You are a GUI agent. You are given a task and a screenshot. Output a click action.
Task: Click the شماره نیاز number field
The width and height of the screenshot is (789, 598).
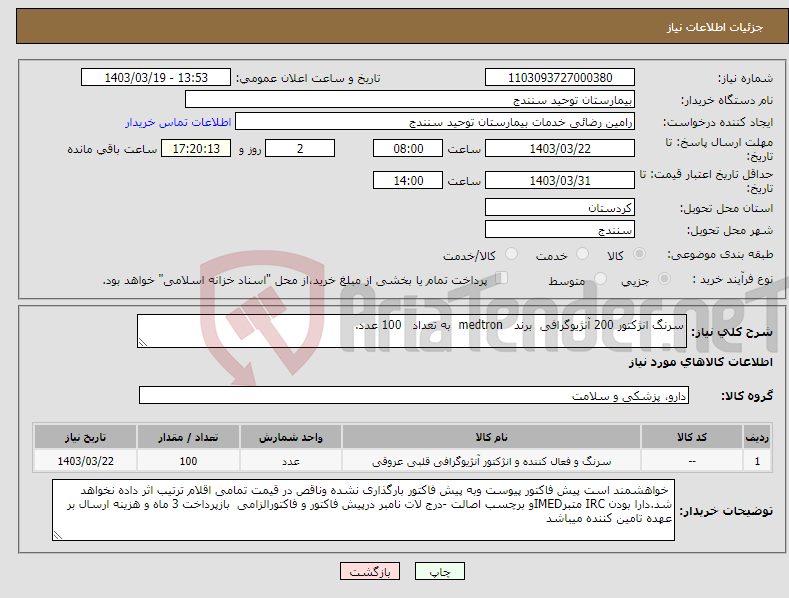560,78
